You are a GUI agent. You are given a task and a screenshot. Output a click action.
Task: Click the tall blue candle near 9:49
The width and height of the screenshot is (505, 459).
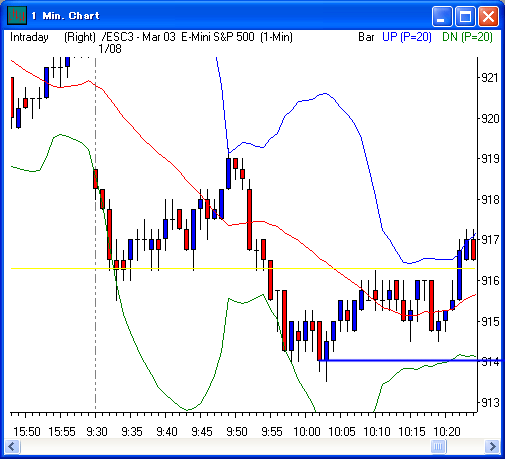point(228,173)
